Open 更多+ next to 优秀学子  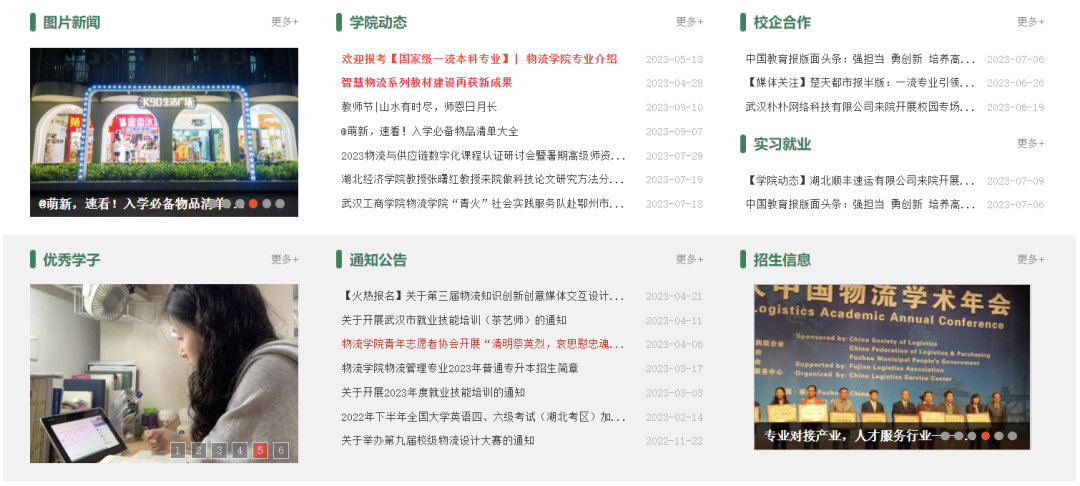point(284,260)
